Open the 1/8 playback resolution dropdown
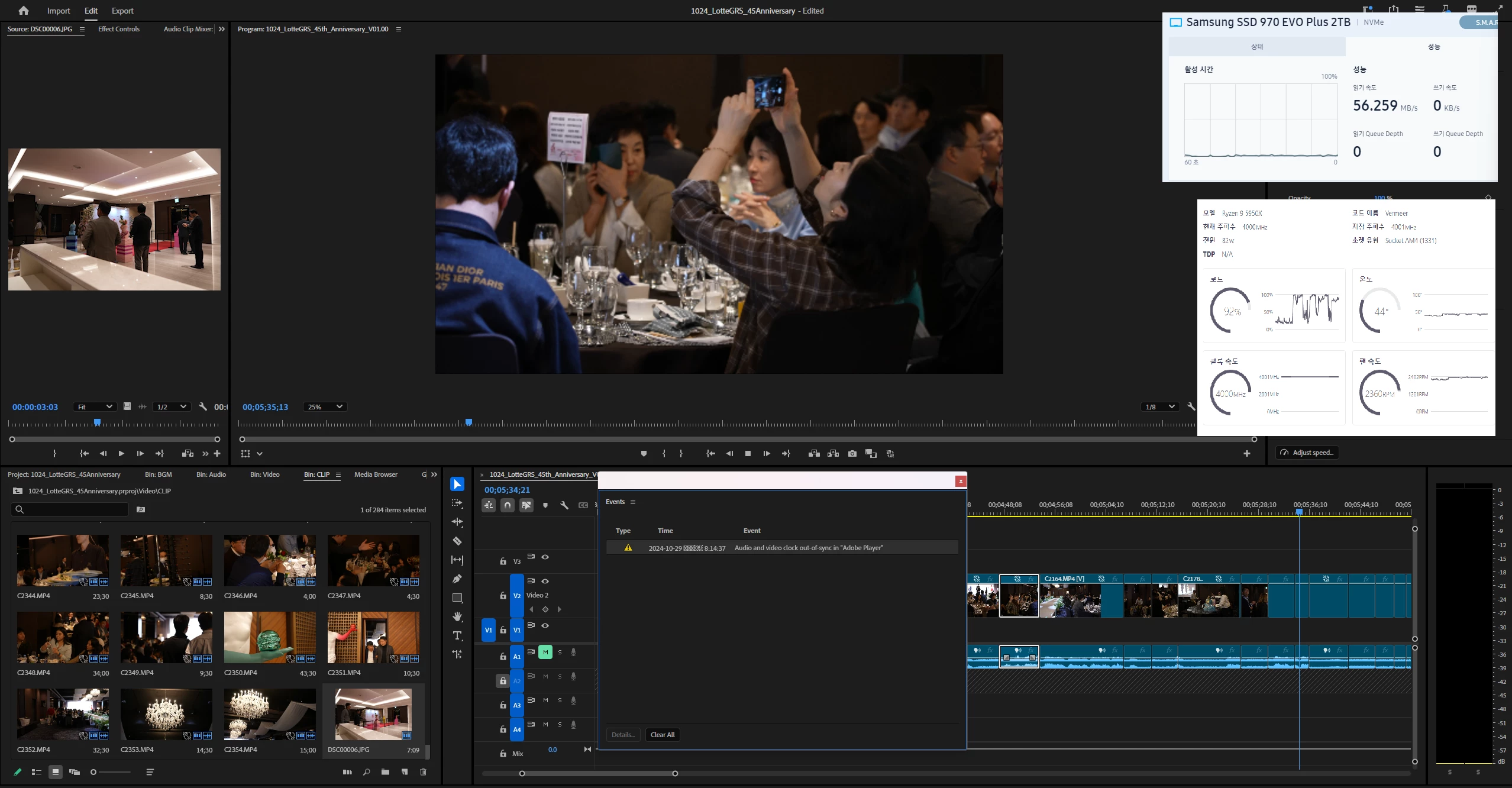This screenshot has width=1512, height=788. coord(1159,406)
